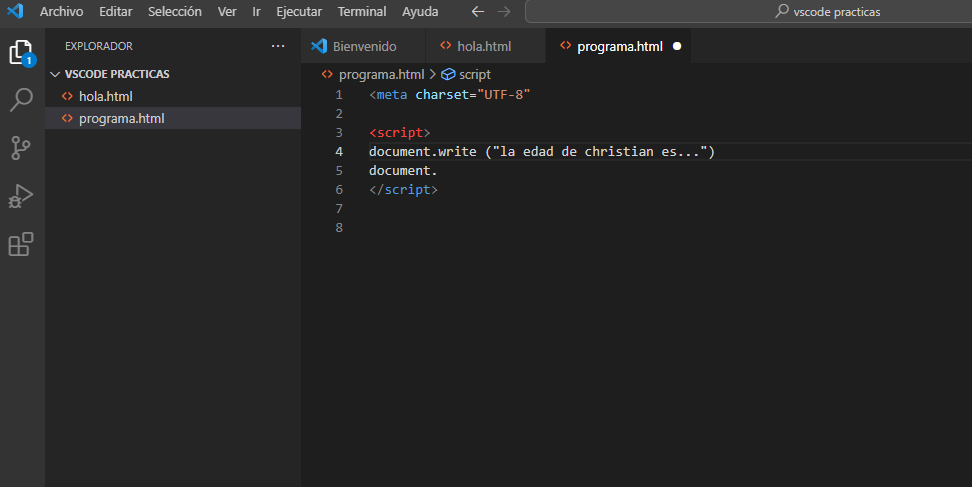Go forward with the right arrow
The height and width of the screenshot is (487, 972).
coord(504,12)
